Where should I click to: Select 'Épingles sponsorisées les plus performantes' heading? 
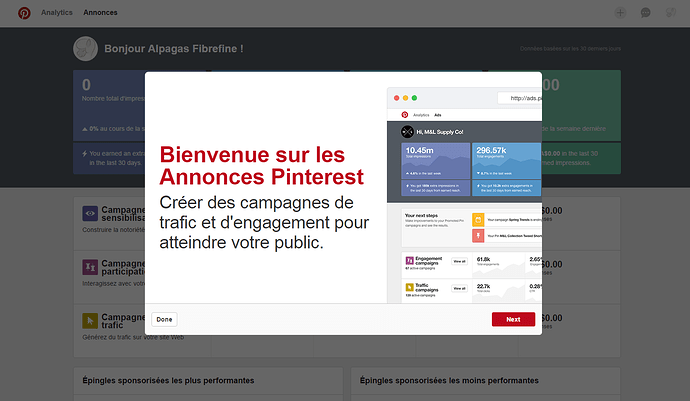(x=168, y=380)
